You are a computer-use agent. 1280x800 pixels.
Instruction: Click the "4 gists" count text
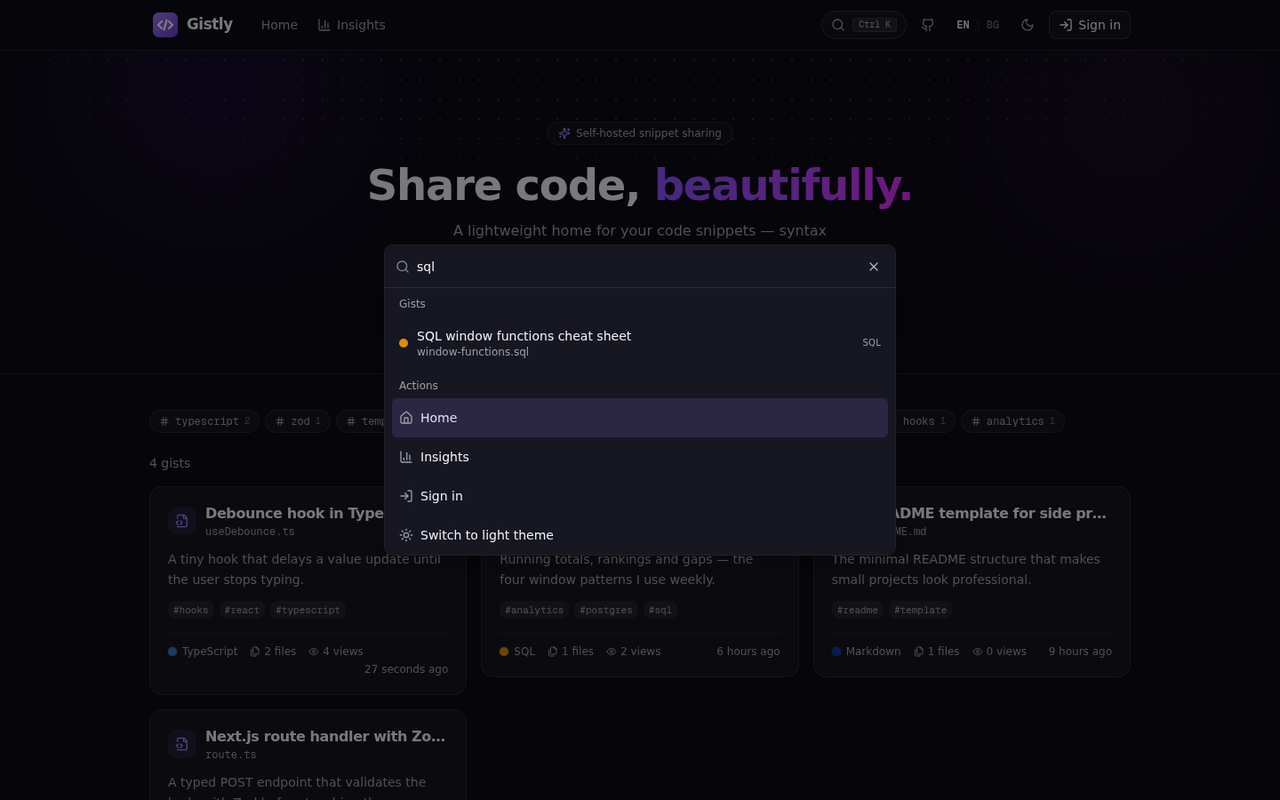click(x=170, y=463)
